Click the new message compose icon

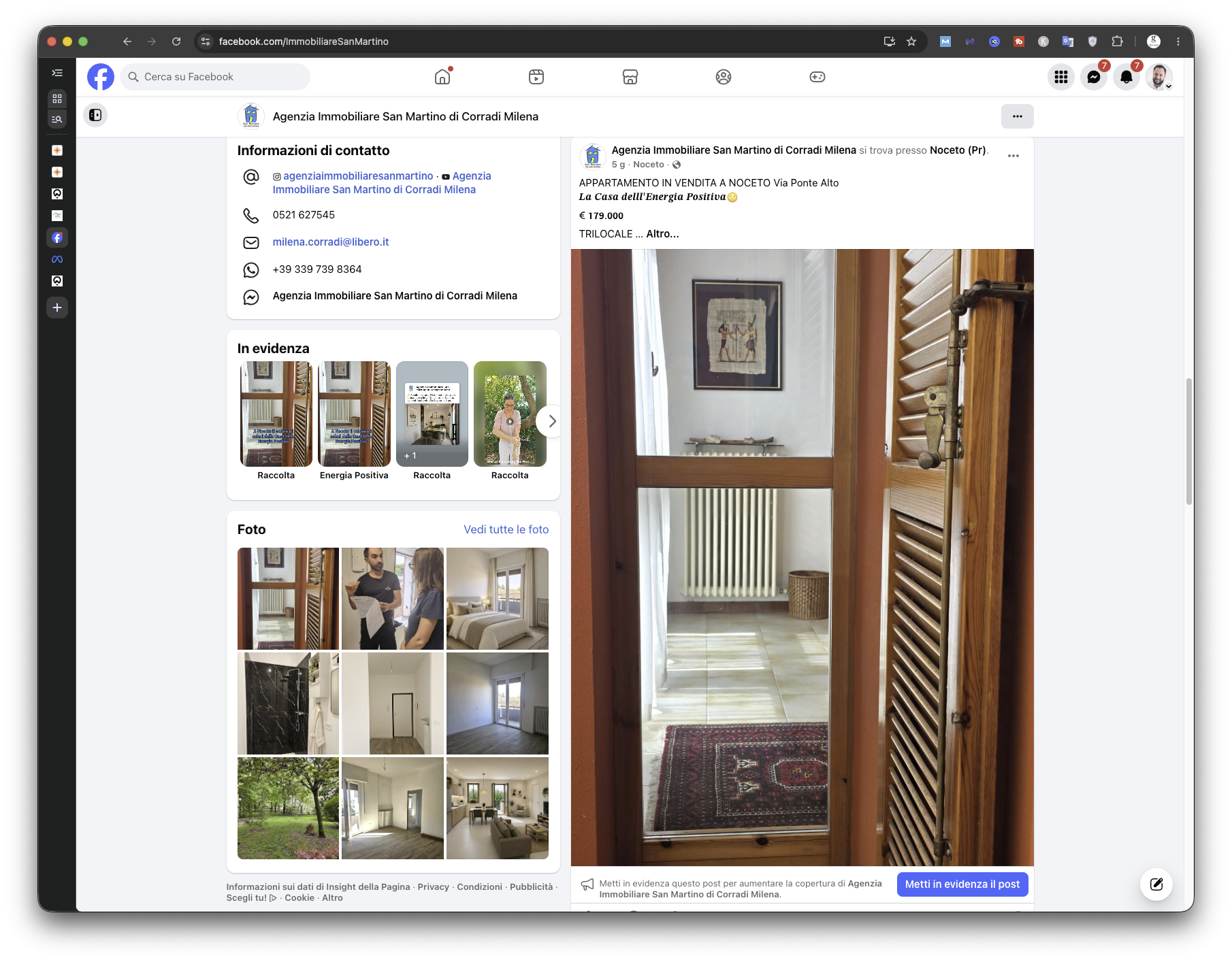click(1156, 884)
